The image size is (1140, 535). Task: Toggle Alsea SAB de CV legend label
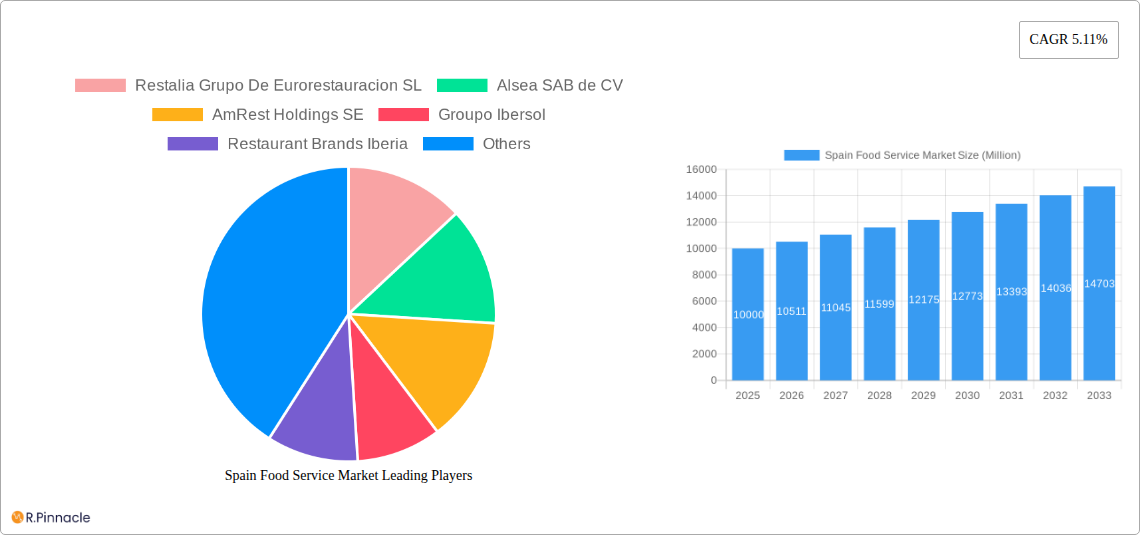coord(560,85)
